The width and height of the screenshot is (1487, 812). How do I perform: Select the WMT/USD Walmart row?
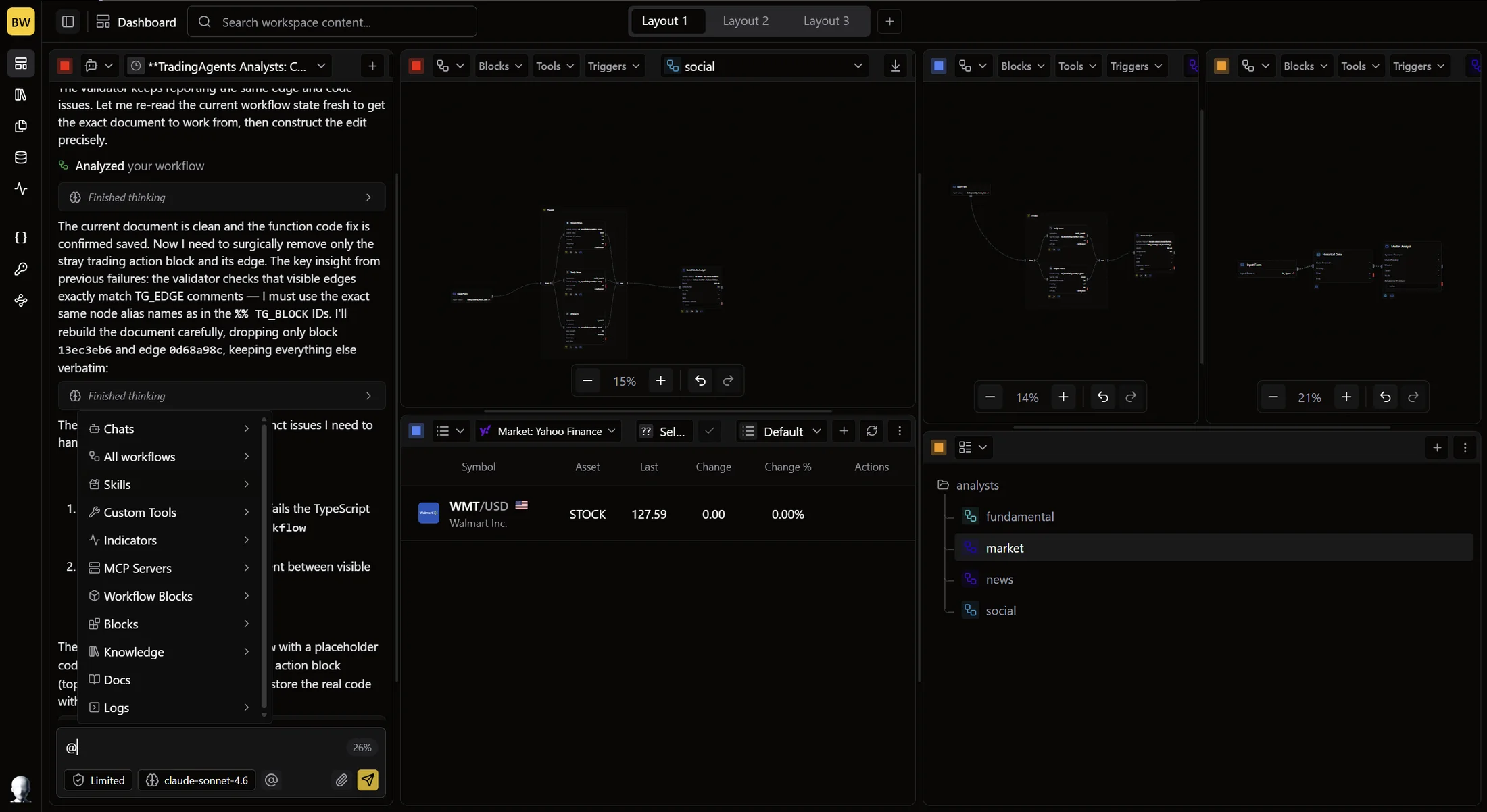658,514
